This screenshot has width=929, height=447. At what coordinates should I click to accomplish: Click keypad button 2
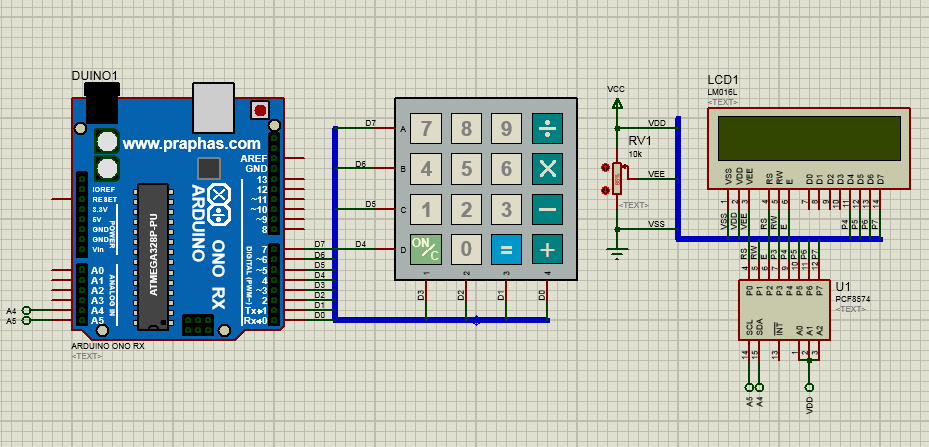click(x=466, y=209)
